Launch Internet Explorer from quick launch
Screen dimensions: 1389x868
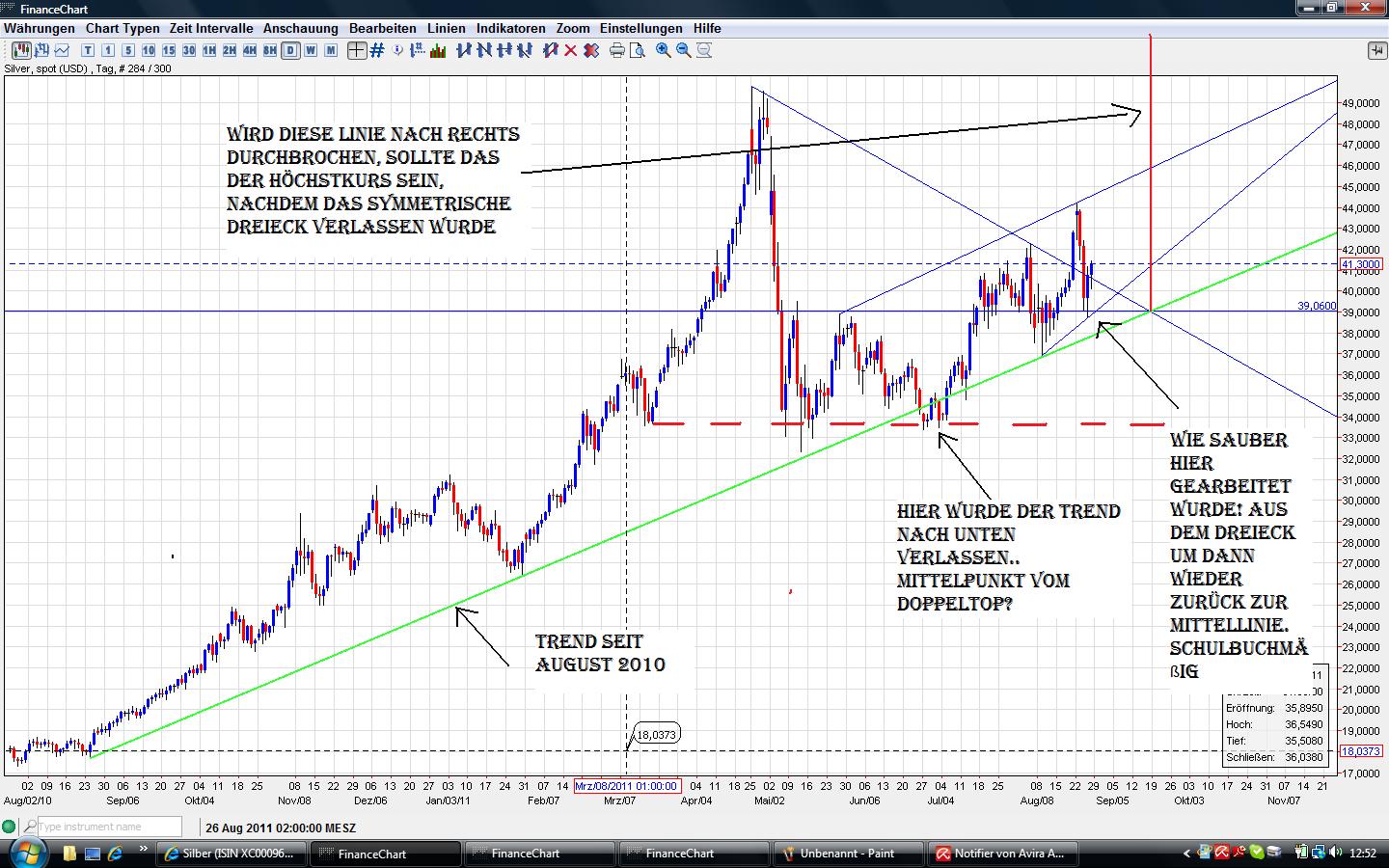(x=115, y=854)
